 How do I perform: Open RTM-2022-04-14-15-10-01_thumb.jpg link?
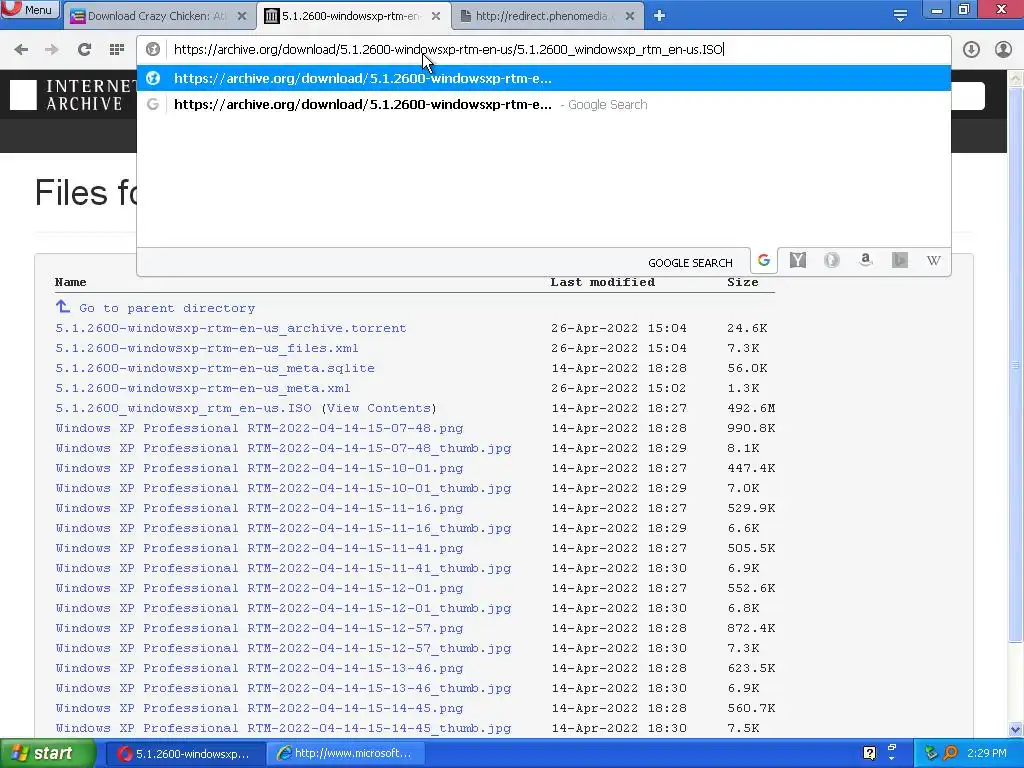click(283, 488)
